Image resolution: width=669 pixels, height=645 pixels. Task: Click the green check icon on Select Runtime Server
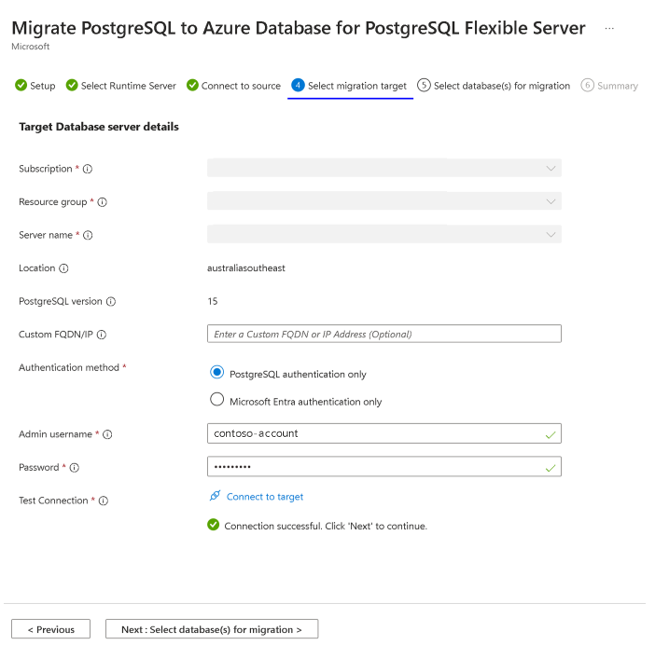coord(72,85)
